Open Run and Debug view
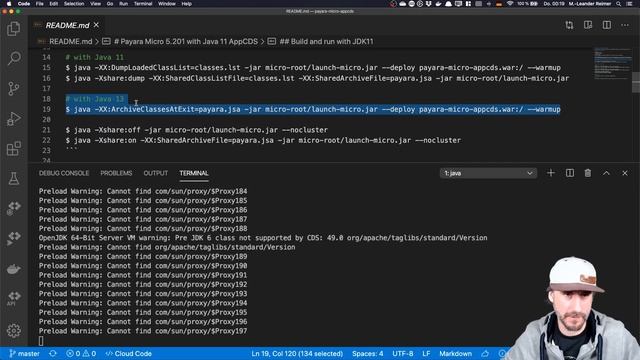 click(x=14, y=118)
